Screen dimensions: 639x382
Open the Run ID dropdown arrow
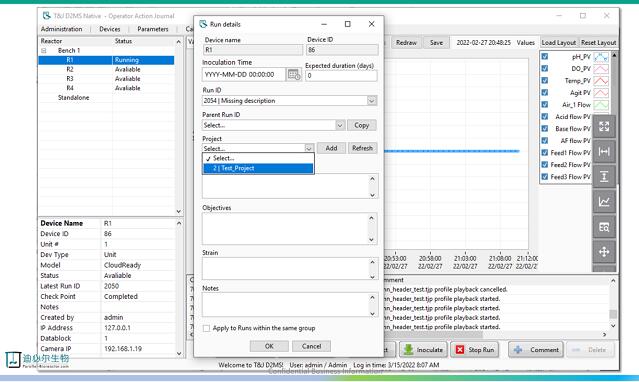point(372,101)
